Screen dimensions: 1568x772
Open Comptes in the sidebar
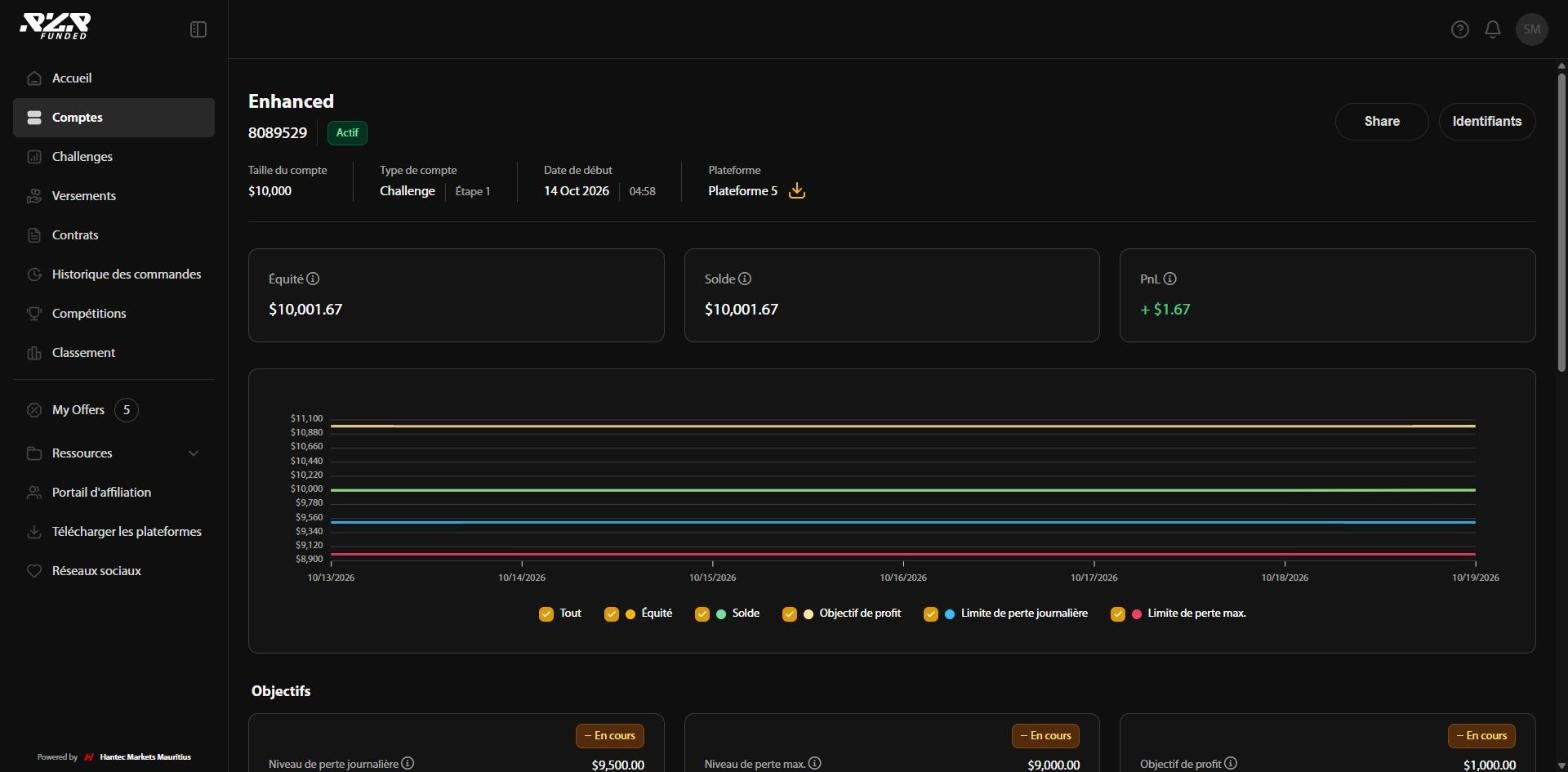pyautogui.click(x=114, y=117)
